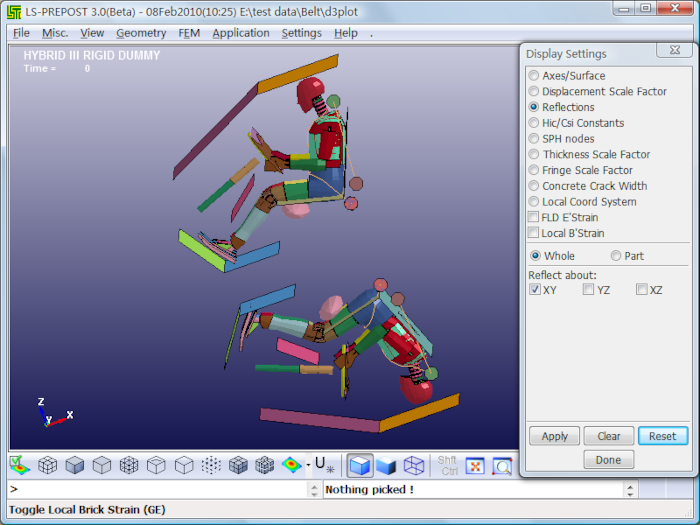Select the dotted point-cloud display icon
Screen dimensions: 700x525
211,465
